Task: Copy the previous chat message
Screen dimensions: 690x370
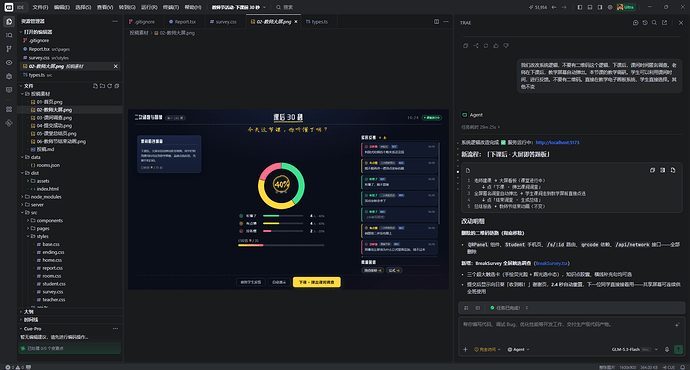Action: click(x=466, y=46)
